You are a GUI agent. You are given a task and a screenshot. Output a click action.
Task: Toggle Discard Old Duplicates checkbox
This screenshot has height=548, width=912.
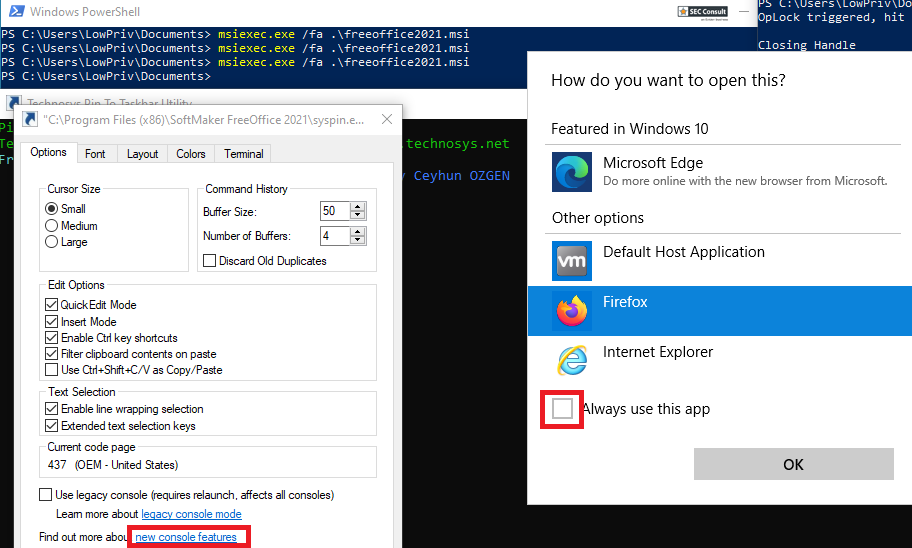(210, 261)
